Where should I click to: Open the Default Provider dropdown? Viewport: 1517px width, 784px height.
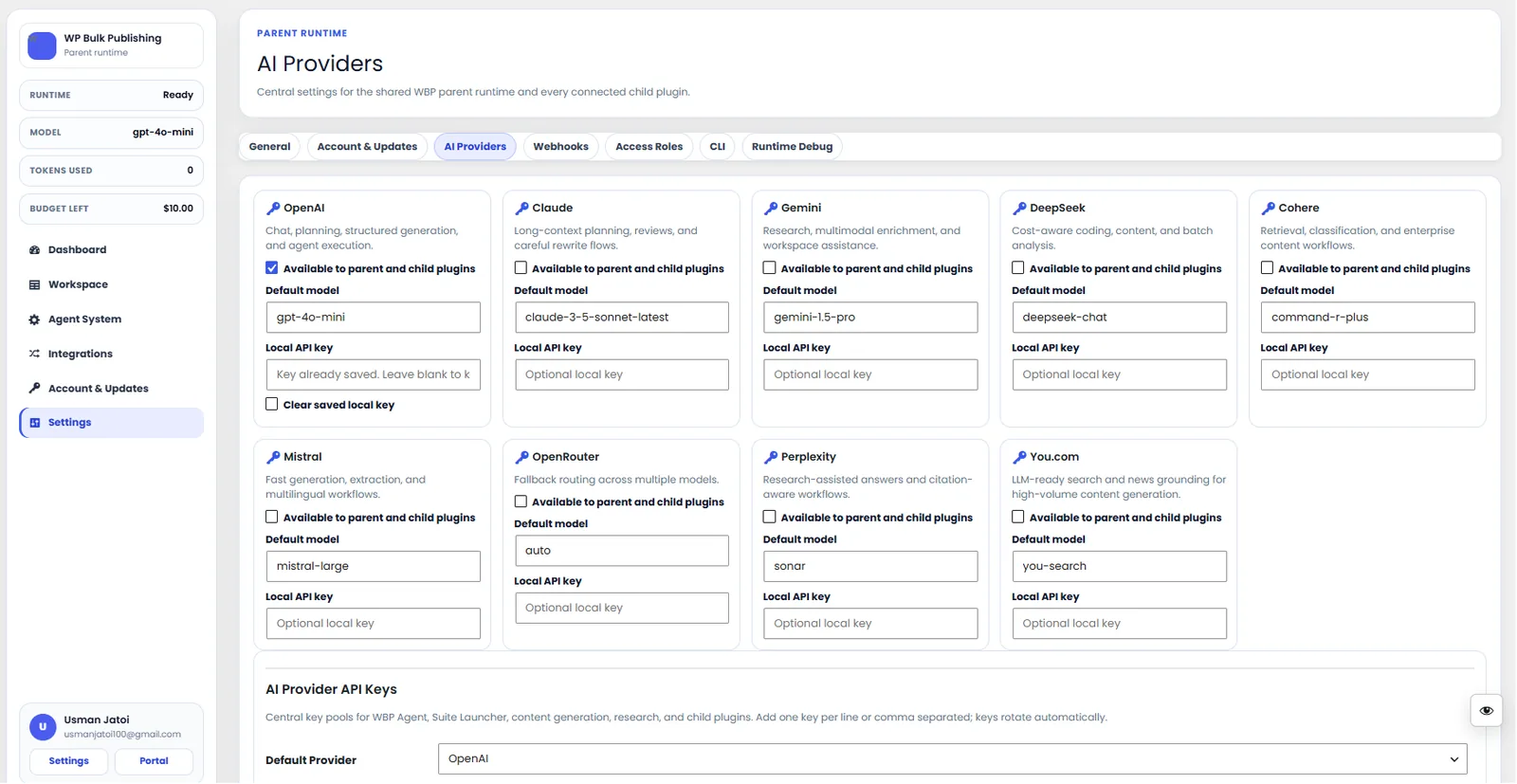pos(952,759)
